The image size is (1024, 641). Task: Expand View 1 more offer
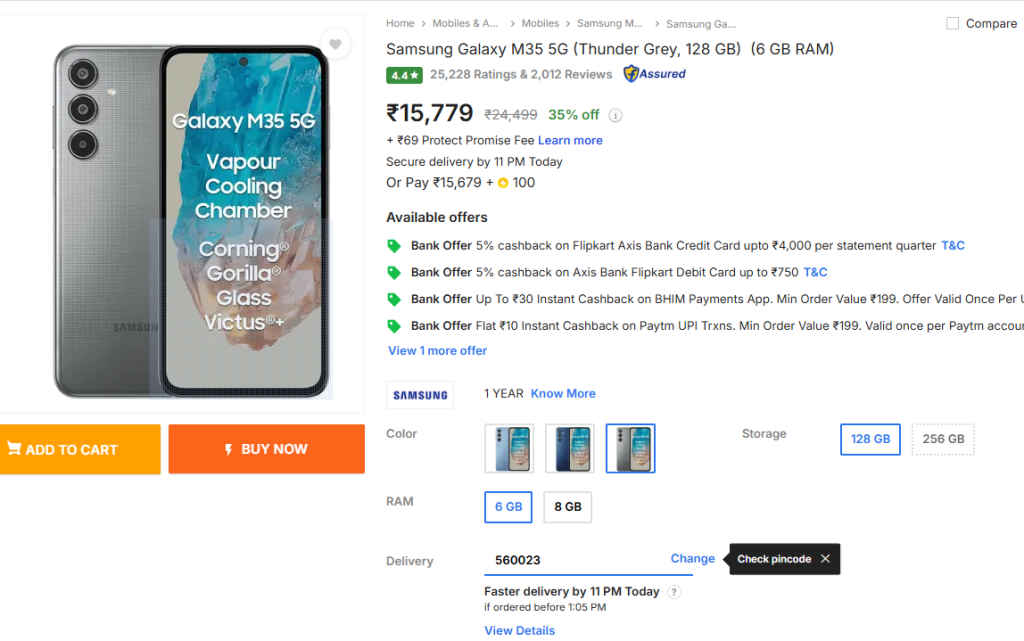point(436,350)
